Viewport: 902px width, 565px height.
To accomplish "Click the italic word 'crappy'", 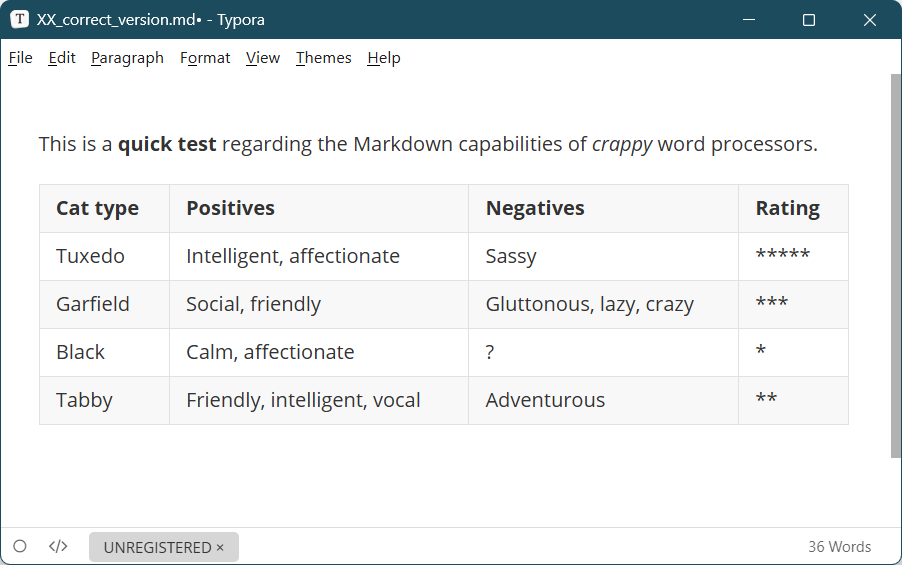I will coord(622,144).
